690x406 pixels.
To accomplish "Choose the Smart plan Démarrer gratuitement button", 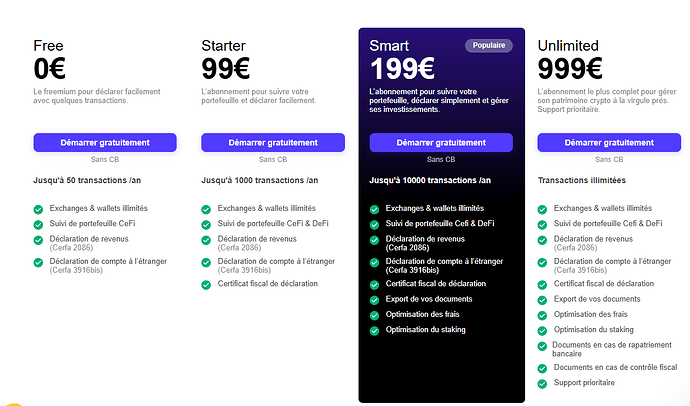I will (441, 143).
